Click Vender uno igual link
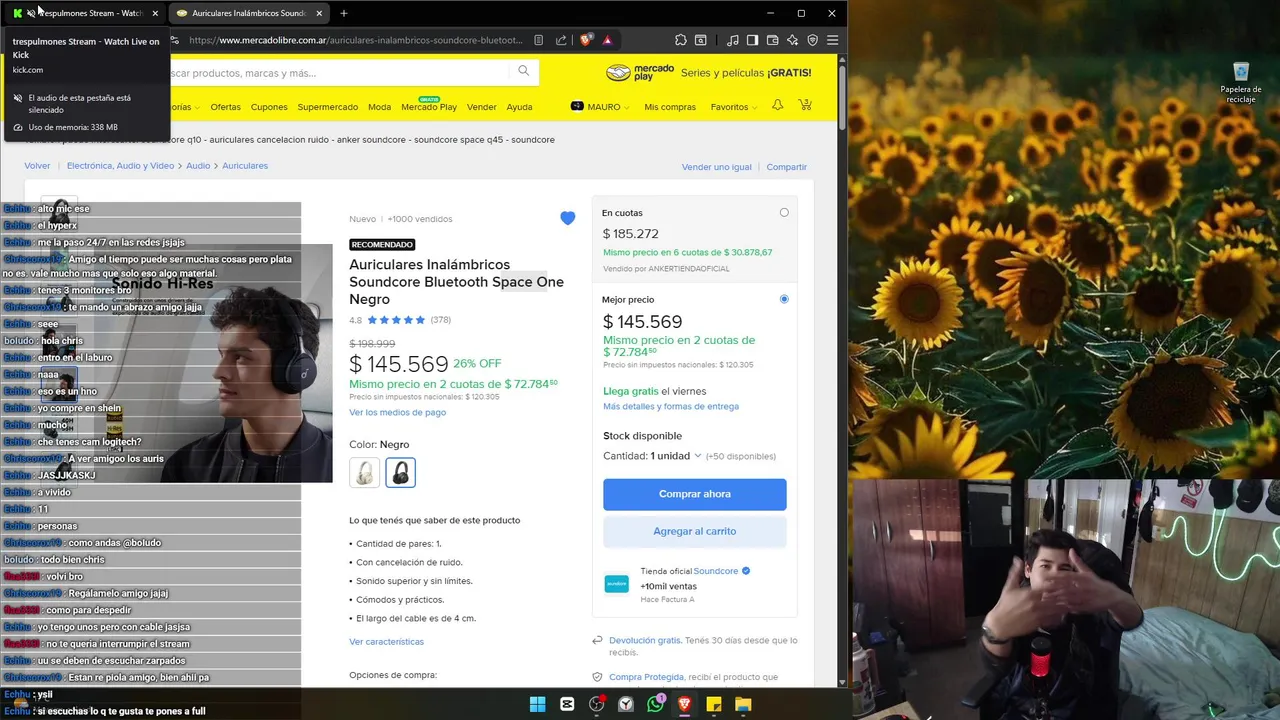The height and width of the screenshot is (720, 1280). (716, 167)
